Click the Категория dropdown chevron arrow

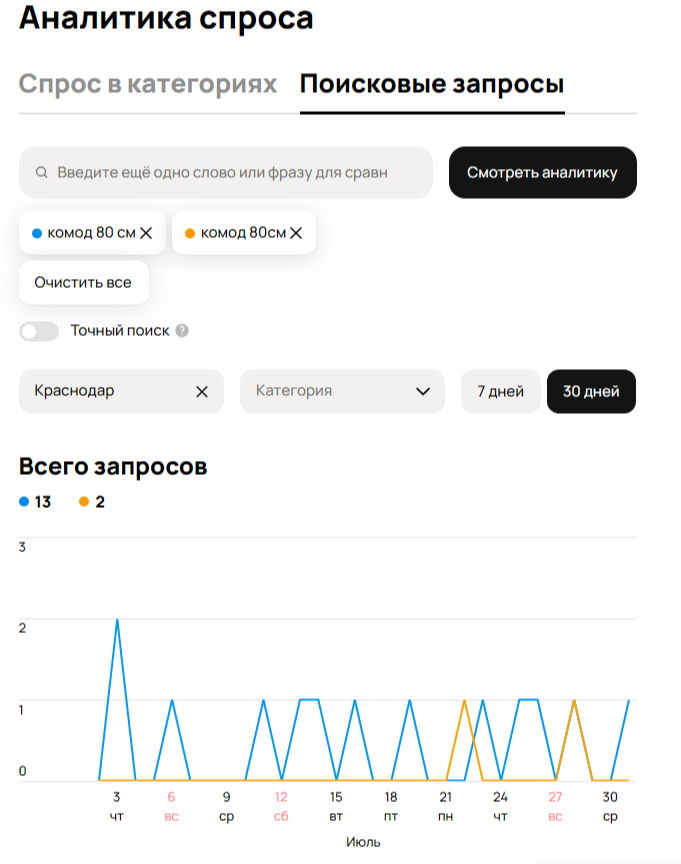[423, 391]
